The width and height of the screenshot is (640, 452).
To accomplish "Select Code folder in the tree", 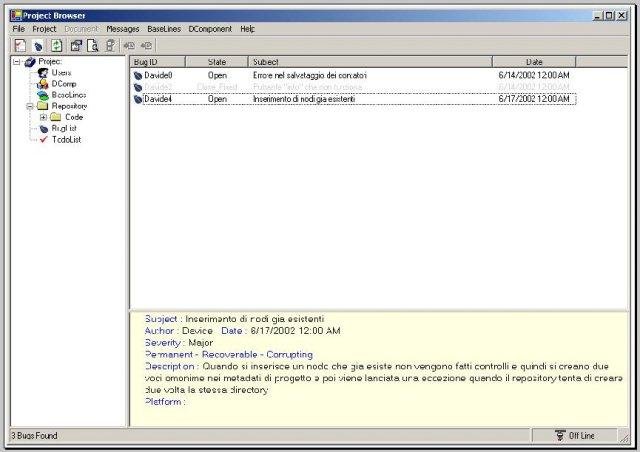I will point(74,117).
